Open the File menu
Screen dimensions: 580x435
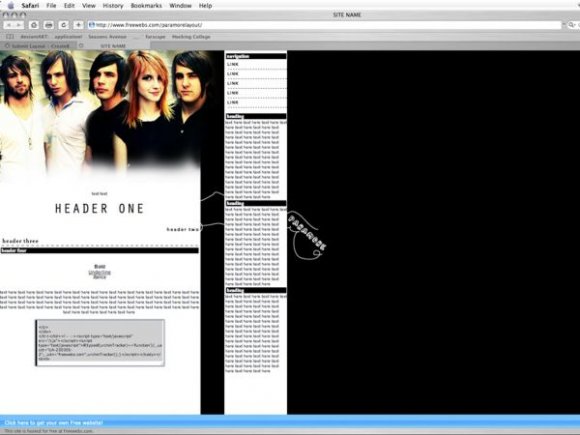click(51, 6)
